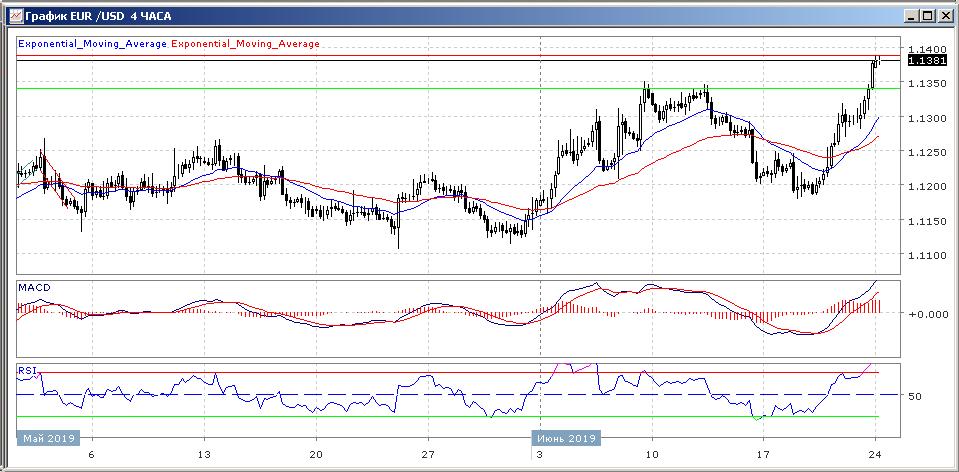Maximize the EUR/USD chart window
This screenshot has height=472, width=959.
tap(926, 16)
